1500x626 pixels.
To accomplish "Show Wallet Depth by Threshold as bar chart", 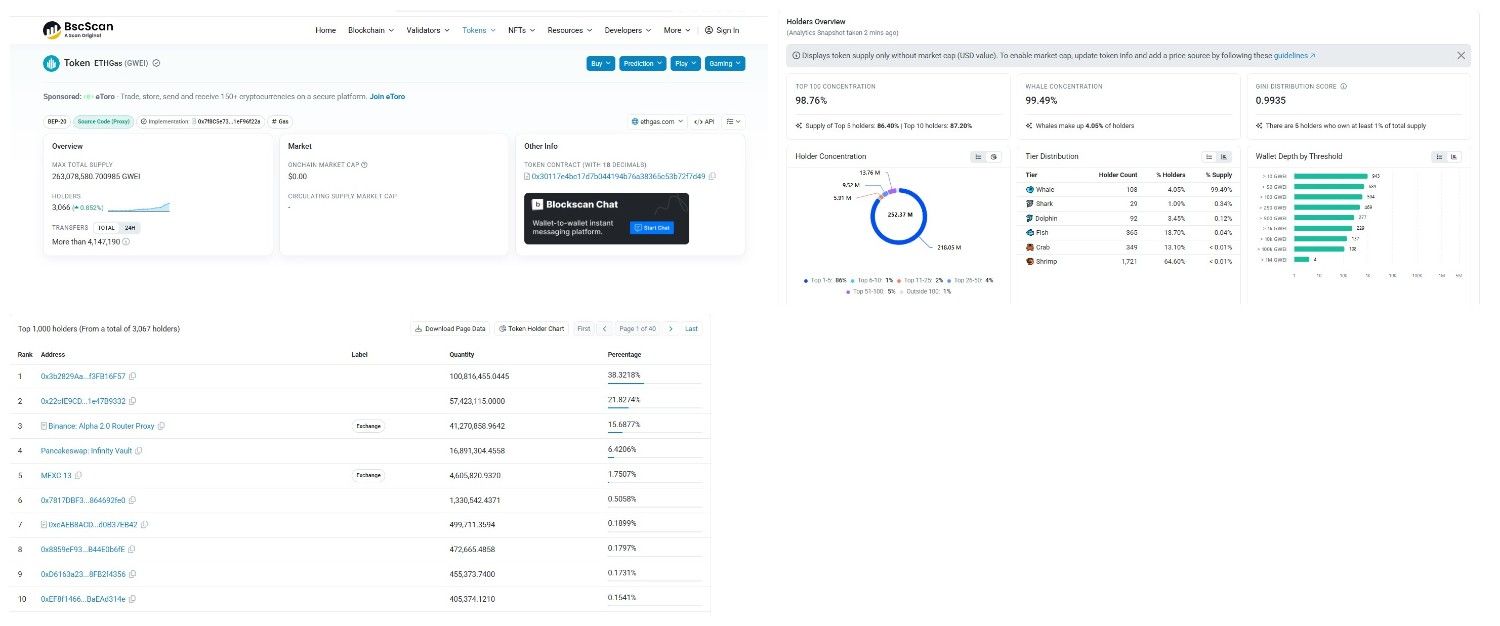I will click(1454, 157).
